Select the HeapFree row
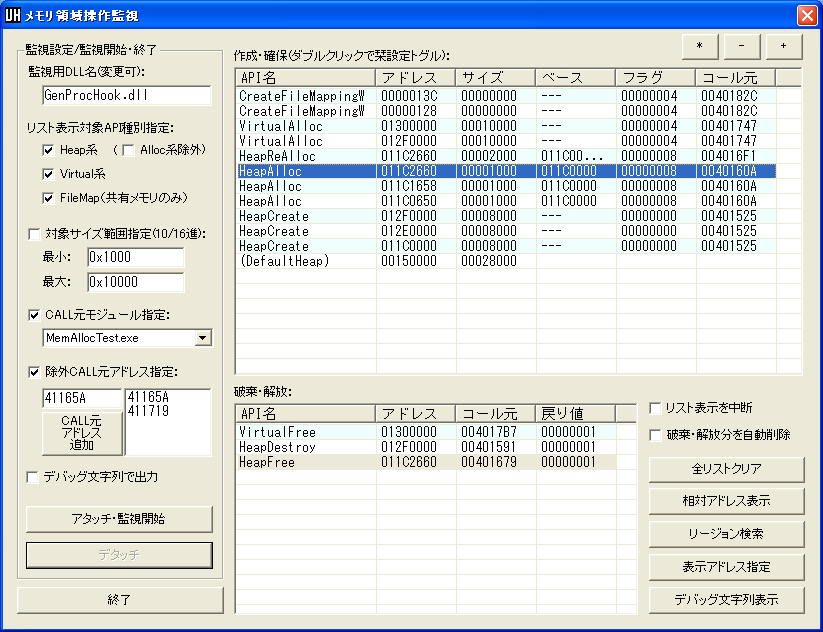Screen dimensions: 823x632 [x=426, y=462]
